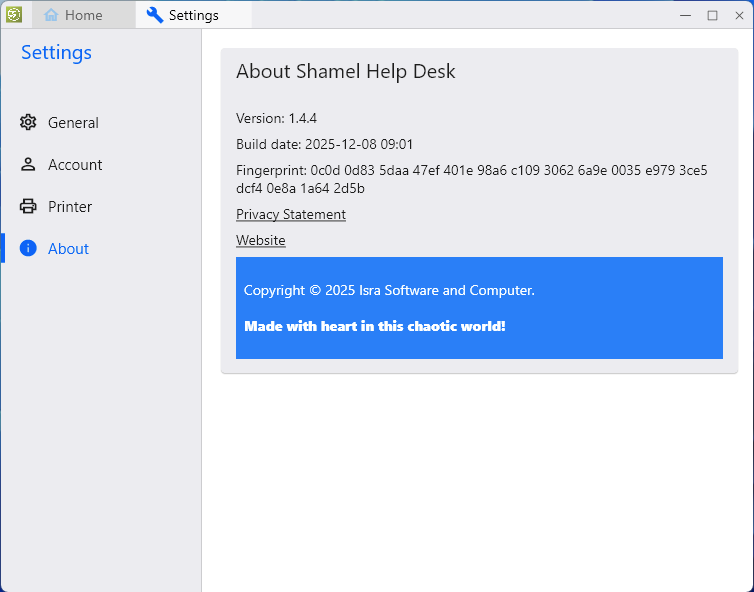Image resolution: width=754 pixels, height=592 pixels.
Task: Maximize the application window
Action: [712, 15]
